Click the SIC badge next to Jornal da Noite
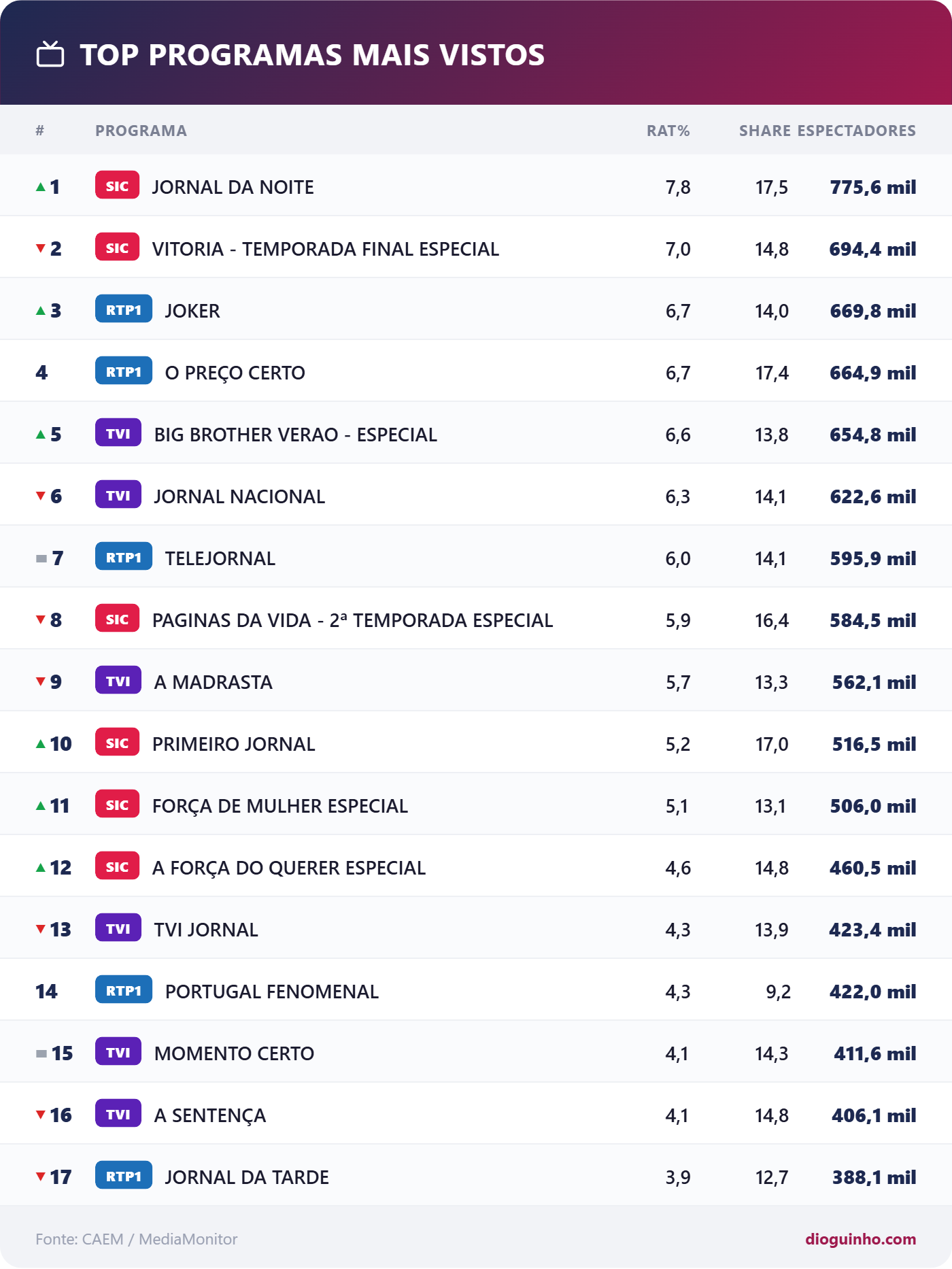The image size is (952, 1269). 117,186
